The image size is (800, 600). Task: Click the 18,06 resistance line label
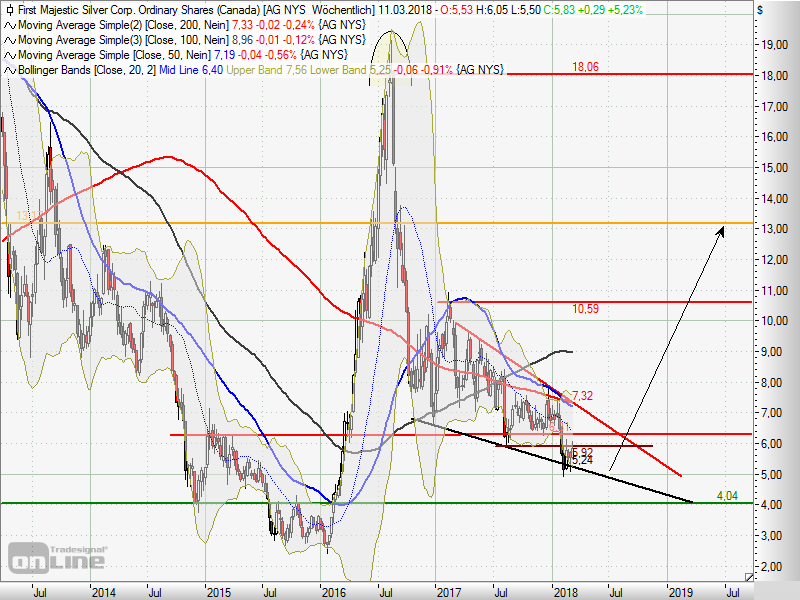(x=585, y=67)
